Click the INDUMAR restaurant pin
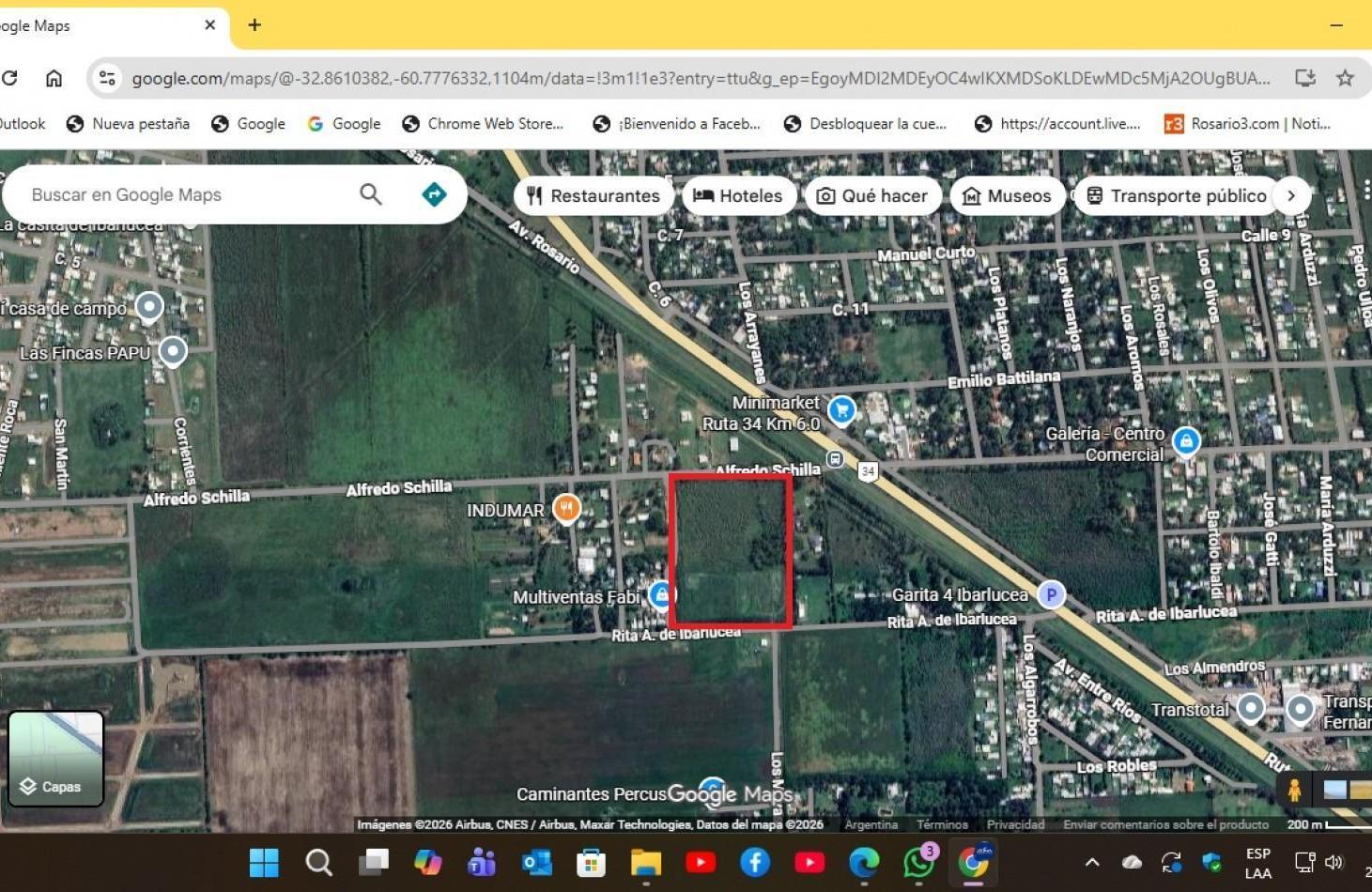1372x892 pixels. click(x=566, y=509)
